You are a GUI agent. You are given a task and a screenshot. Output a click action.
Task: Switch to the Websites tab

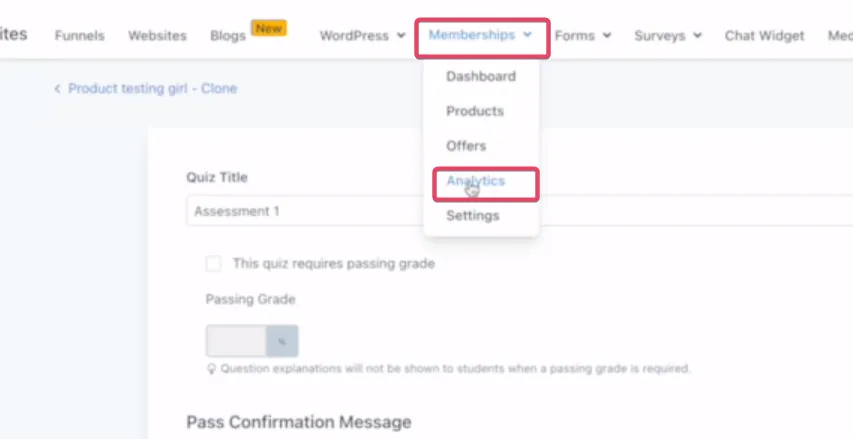tap(157, 36)
